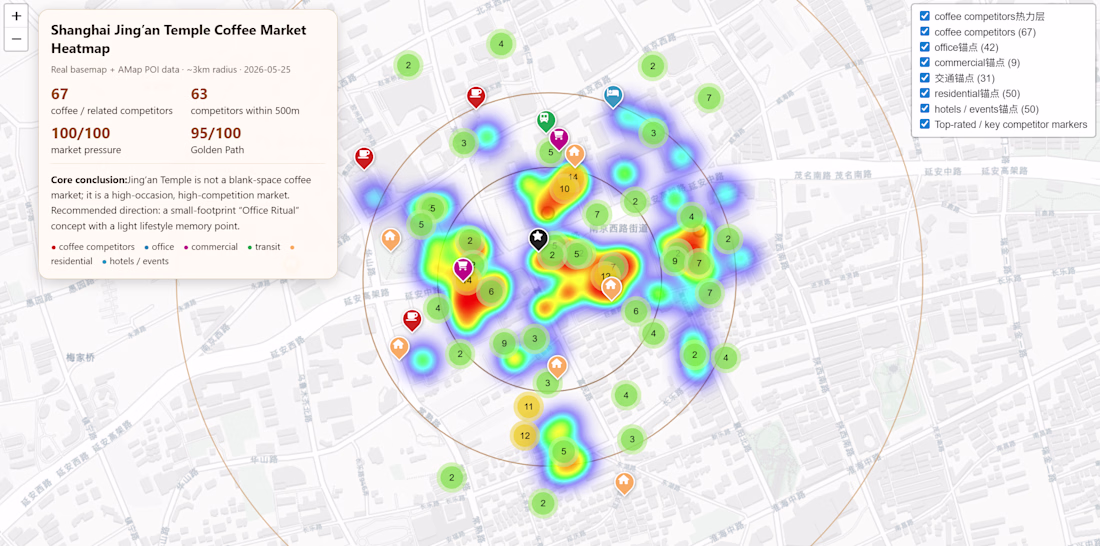This screenshot has height=546, width=1100.
Task: Expand the cluster 14 above cluster 10
Action: pos(573,176)
